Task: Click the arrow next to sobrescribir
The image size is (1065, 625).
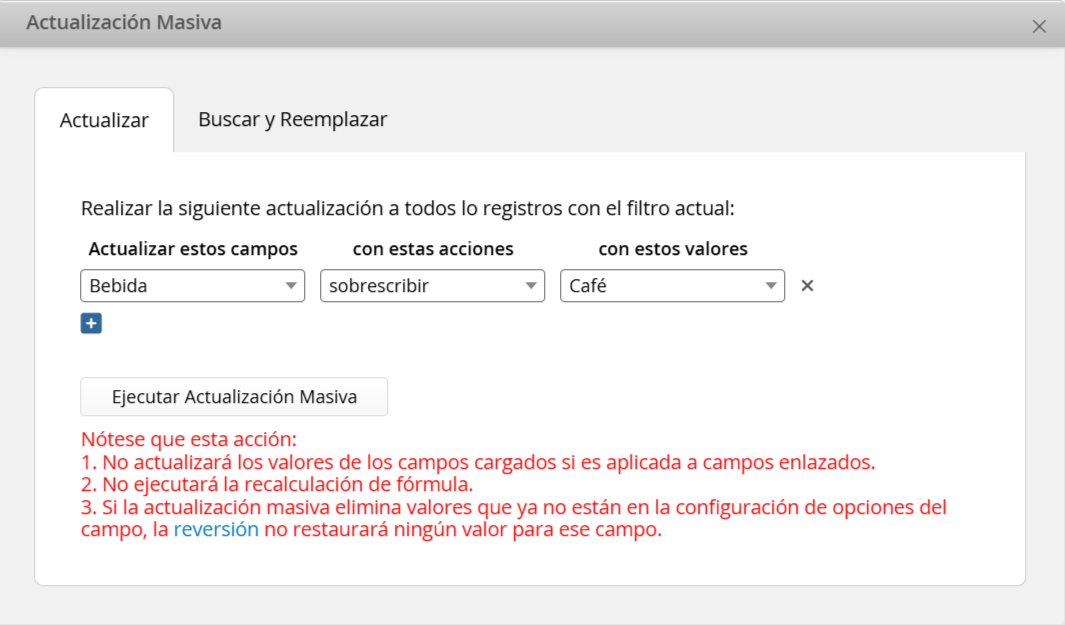Action: coord(531,285)
